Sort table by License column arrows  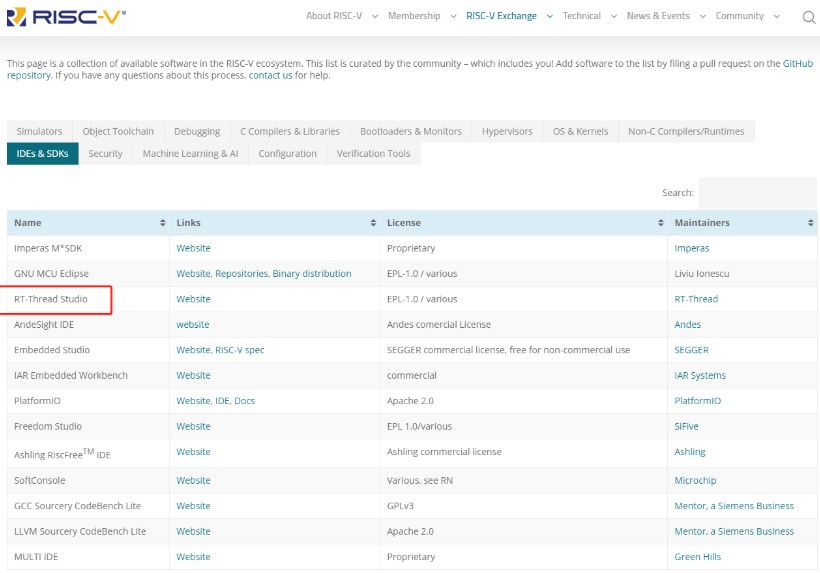click(660, 223)
